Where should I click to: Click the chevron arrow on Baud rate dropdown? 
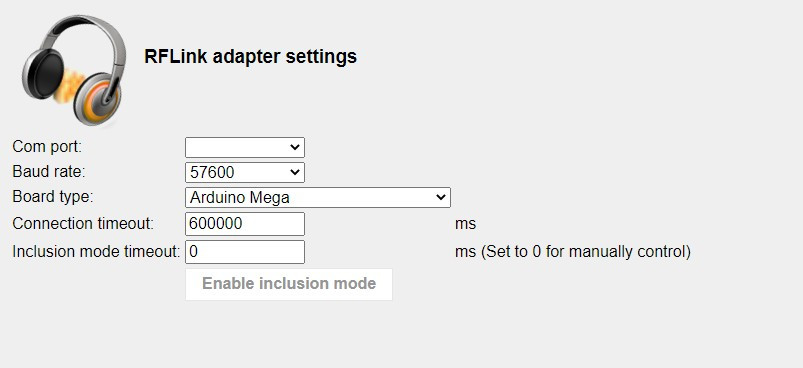tap(294, 172)
